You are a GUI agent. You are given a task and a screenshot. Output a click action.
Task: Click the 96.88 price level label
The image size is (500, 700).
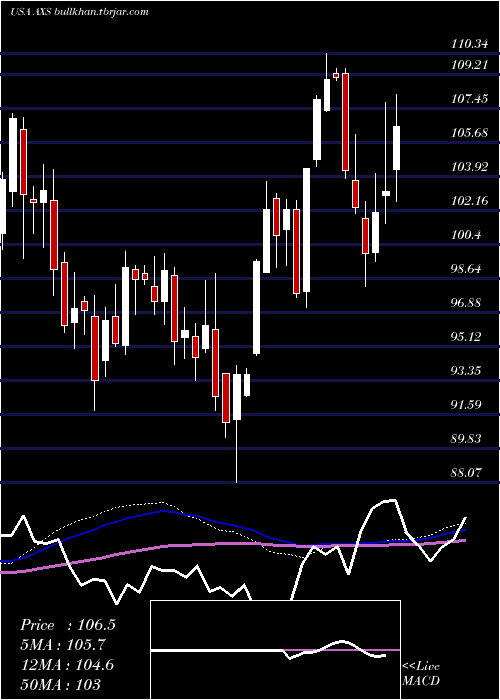point(466,303)
